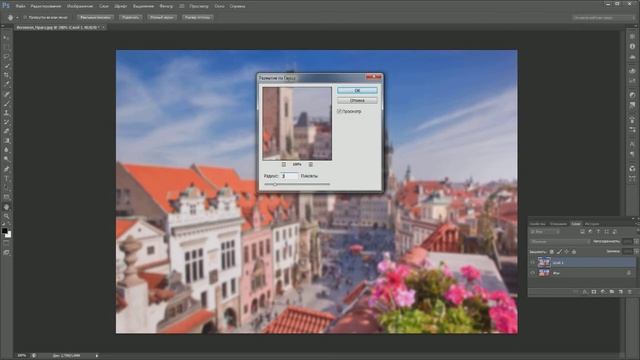Screen dimensions: 640x360
Task: Confirm Gaussian blur with OK button
Action: point(357,90)
